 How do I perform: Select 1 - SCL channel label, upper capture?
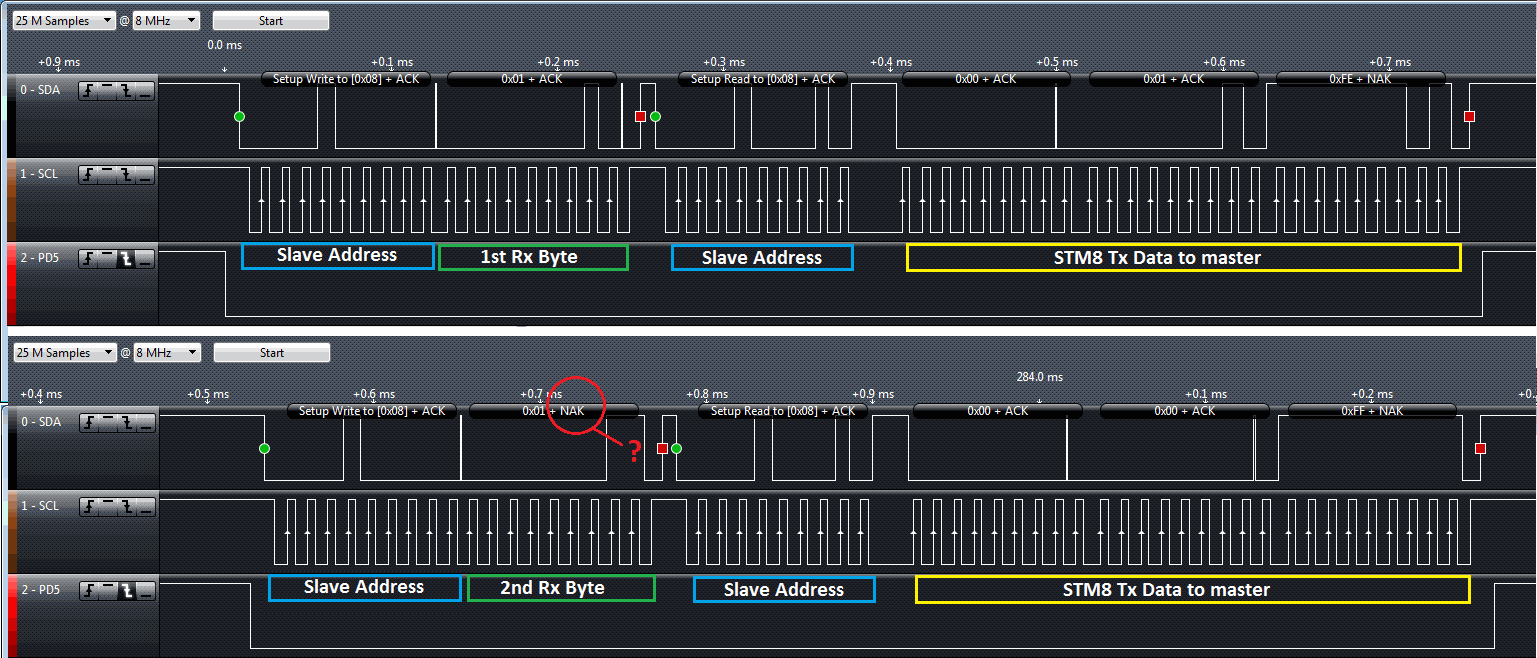[40, 174]
